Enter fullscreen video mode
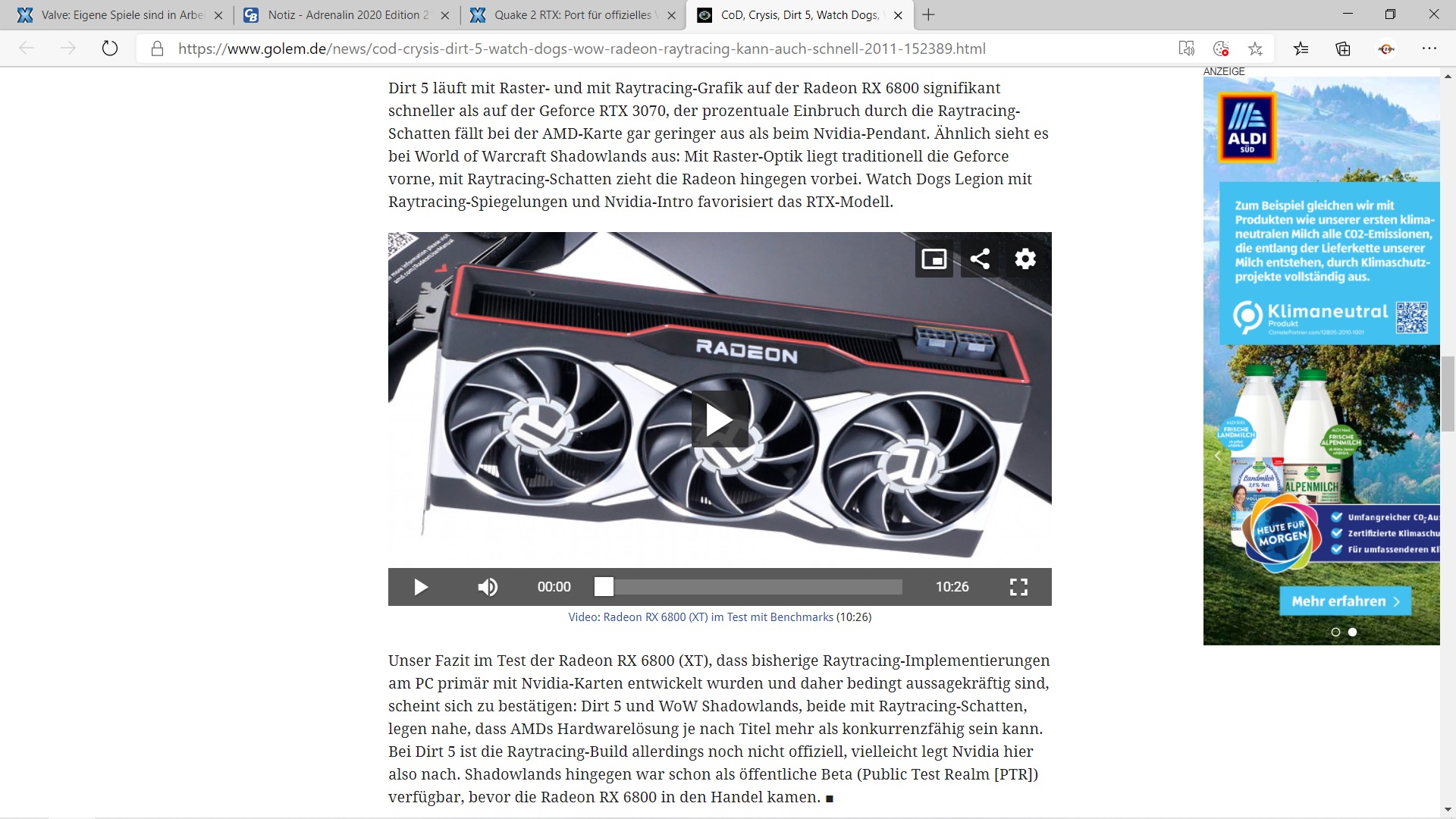Screen dimensions: 1456x819 [1018, 587]
